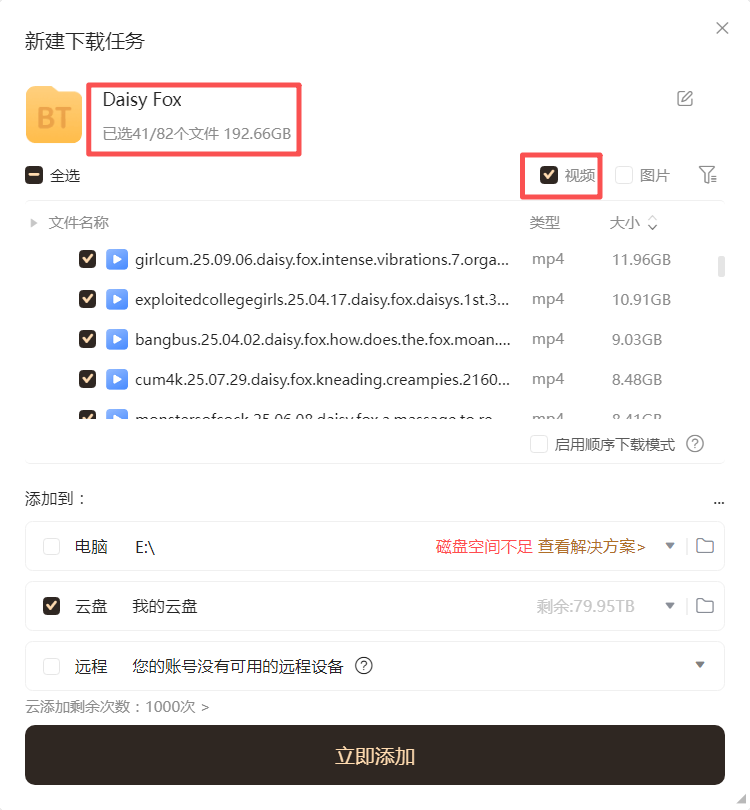Image resolution: width=750 pixels, height=810 pixels.
Task: Enable the 启用顺序下载模式 checkbox
Action: click(539, 444)
